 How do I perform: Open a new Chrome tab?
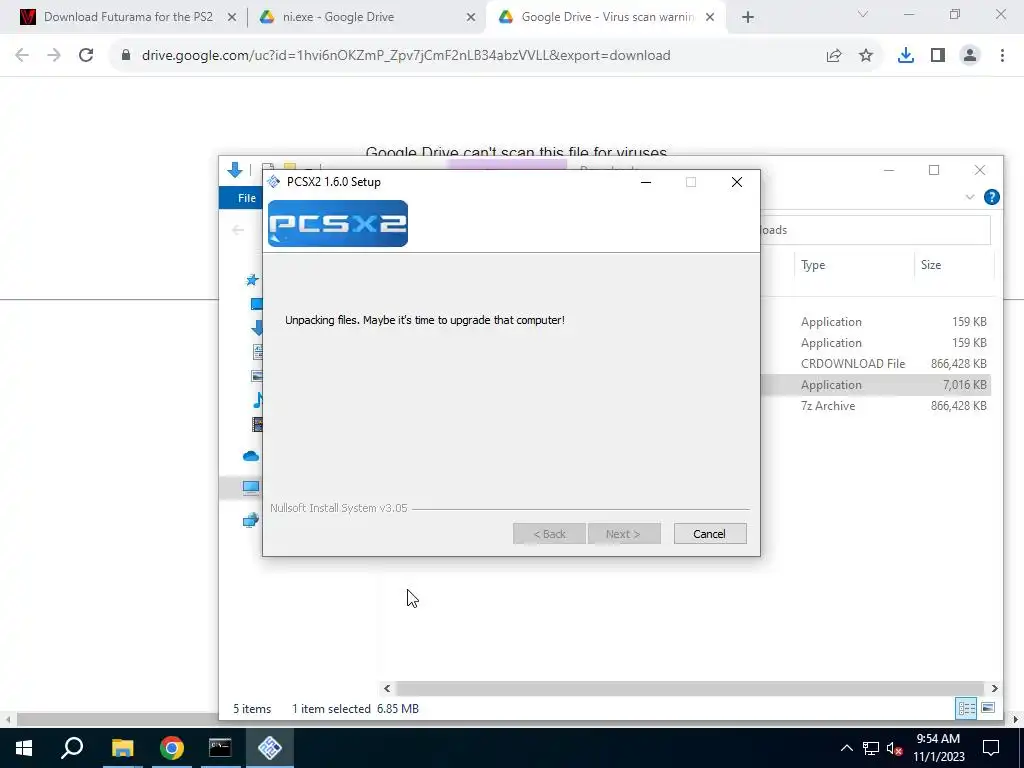(748, 18)
